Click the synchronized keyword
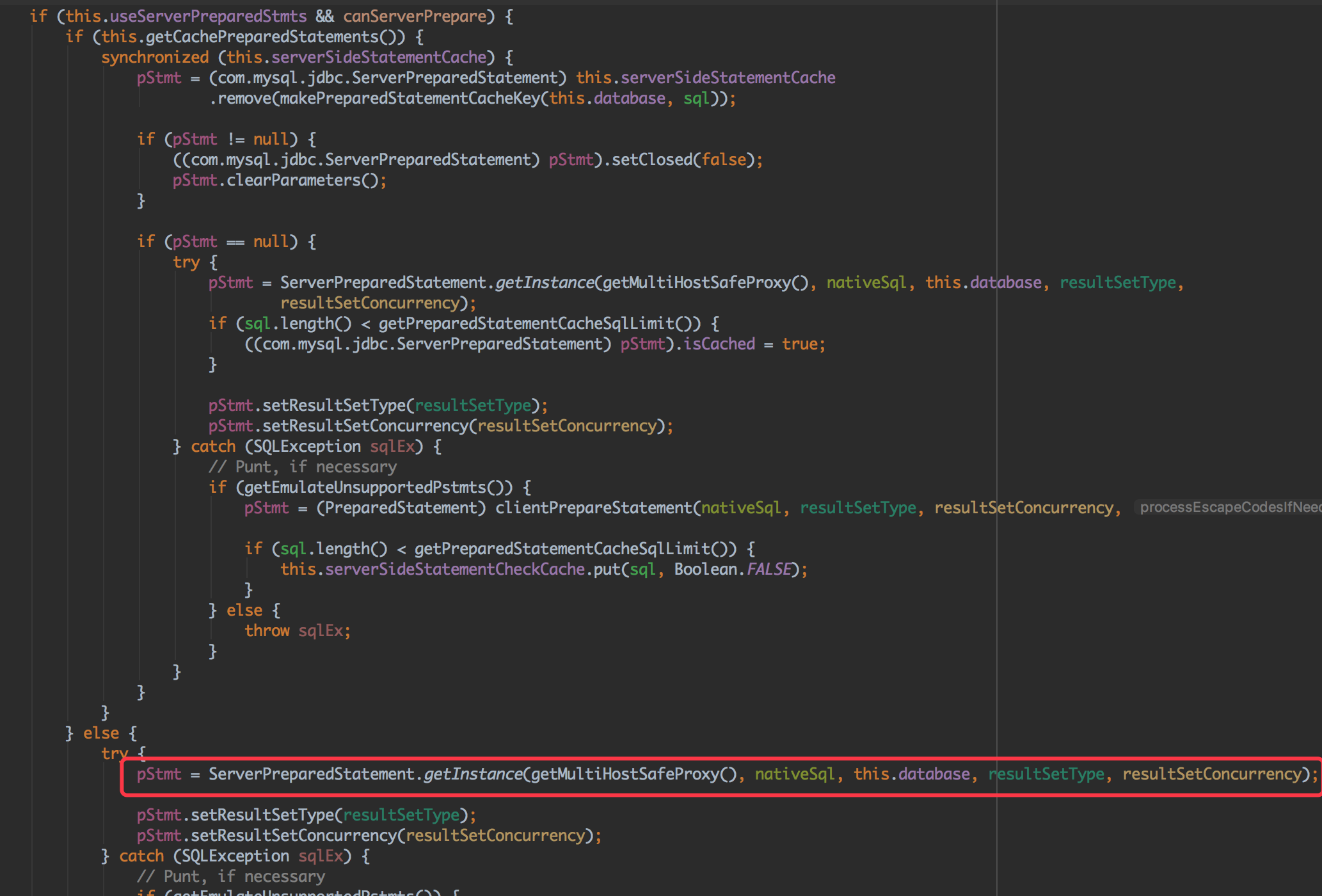Viewport: 1322px width, 896px height. click(154, 57)
